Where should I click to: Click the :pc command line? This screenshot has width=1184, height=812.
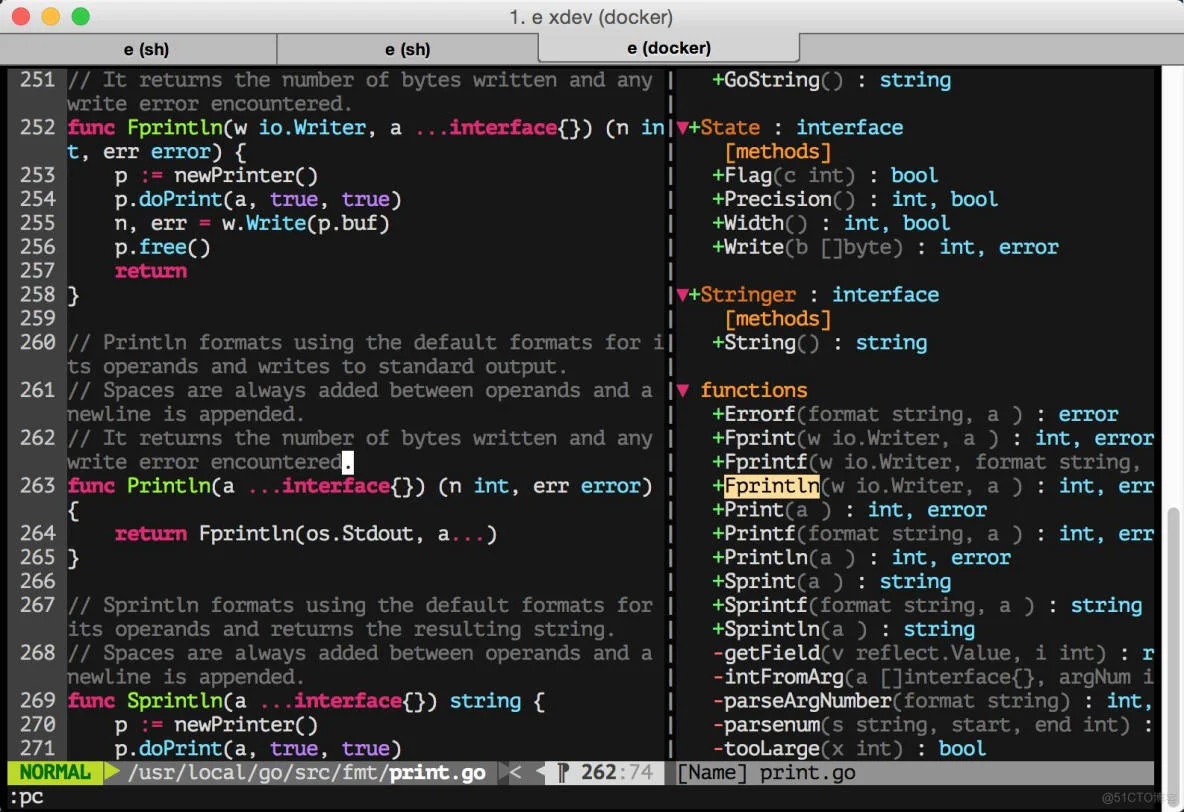click(x=26, y=797)
